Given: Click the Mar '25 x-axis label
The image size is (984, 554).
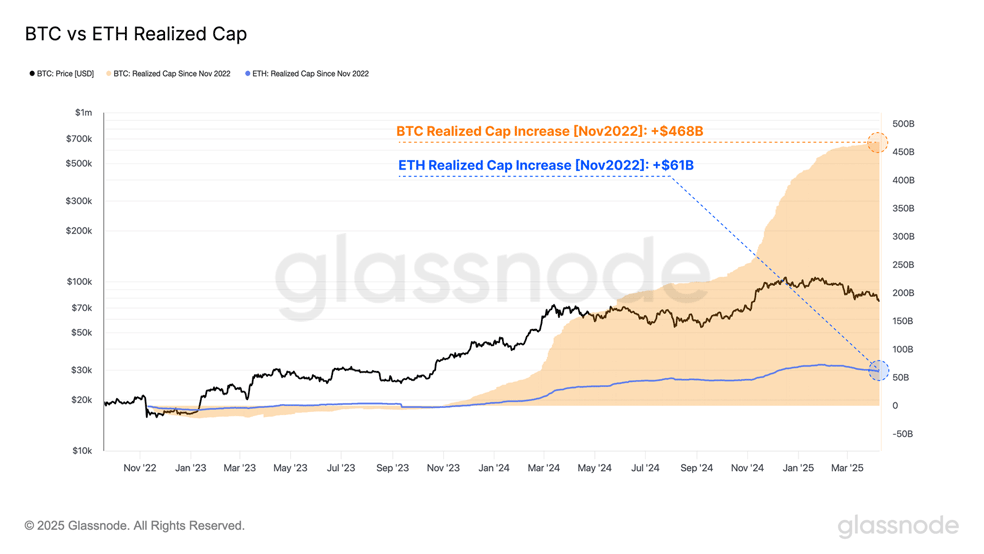Looking at the screenshot, I should click(x=847, y=468).
